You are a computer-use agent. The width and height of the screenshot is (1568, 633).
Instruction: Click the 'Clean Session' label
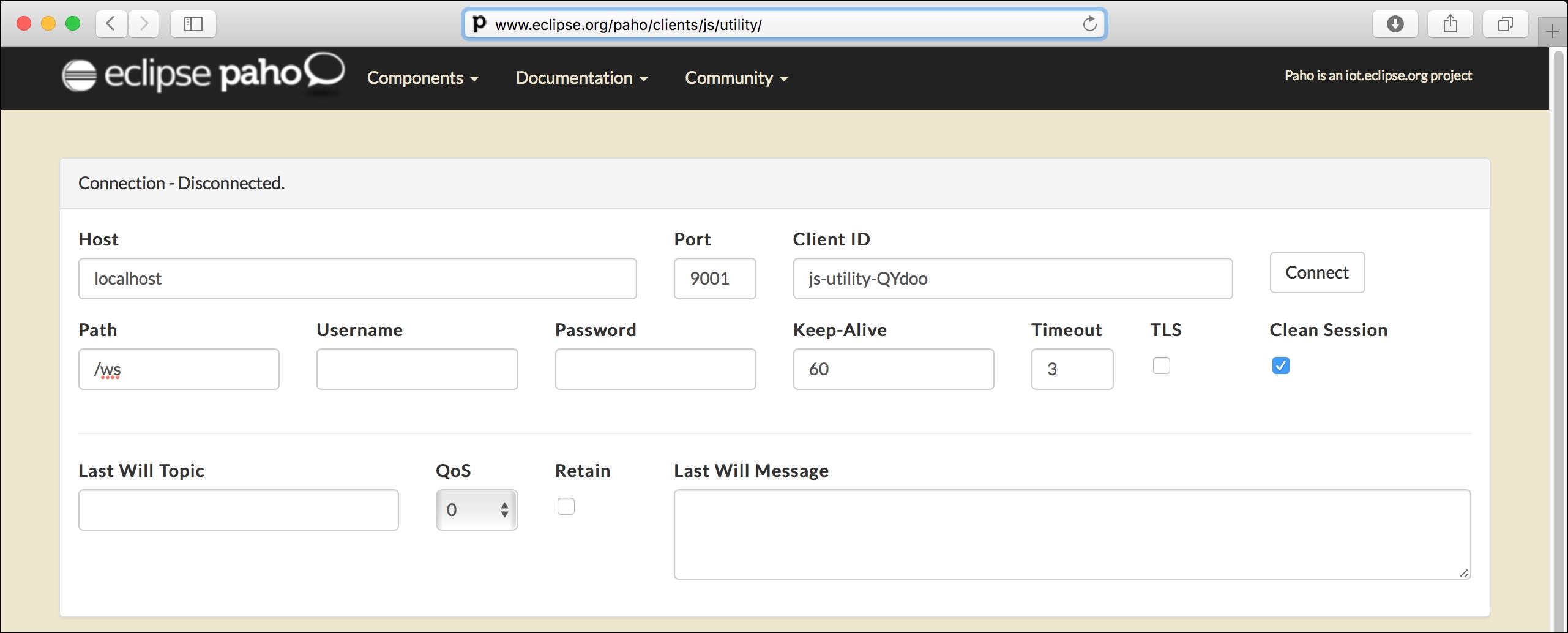click(x=1328, y=330)
